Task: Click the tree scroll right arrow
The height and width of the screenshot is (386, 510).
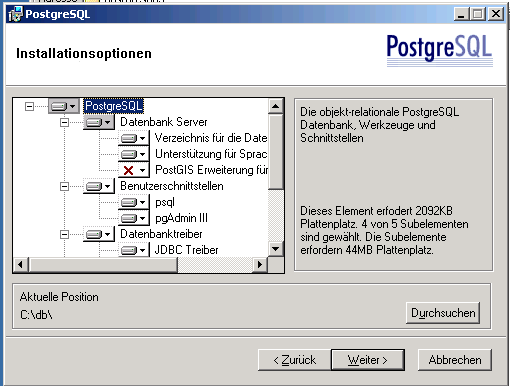Action: point(260,265)
